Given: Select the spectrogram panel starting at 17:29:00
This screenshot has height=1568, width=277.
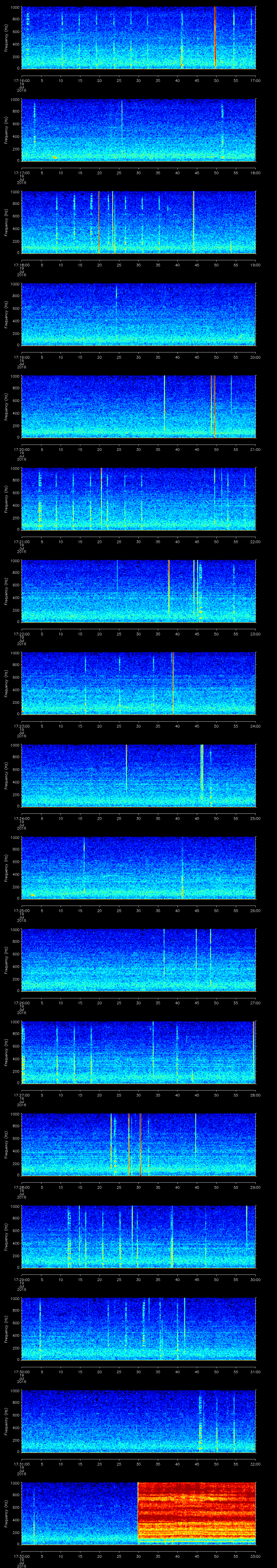Looking at the screenshot, I should click(x=138, y=1237).
